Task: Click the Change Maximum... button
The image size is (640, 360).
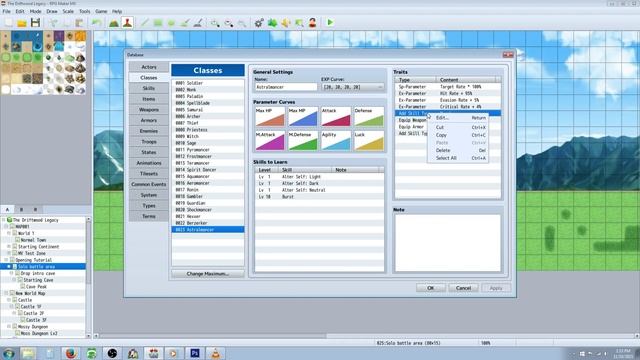Action: [208, 273]
